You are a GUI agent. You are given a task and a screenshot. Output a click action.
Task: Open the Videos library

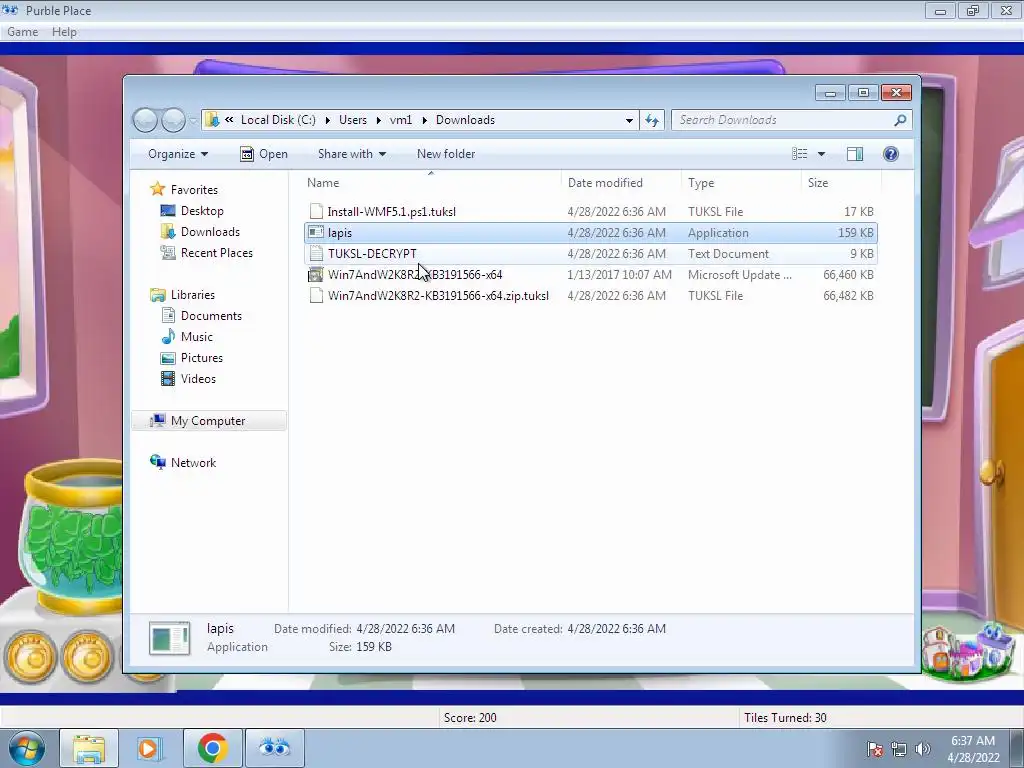click(x=198, y=379)
